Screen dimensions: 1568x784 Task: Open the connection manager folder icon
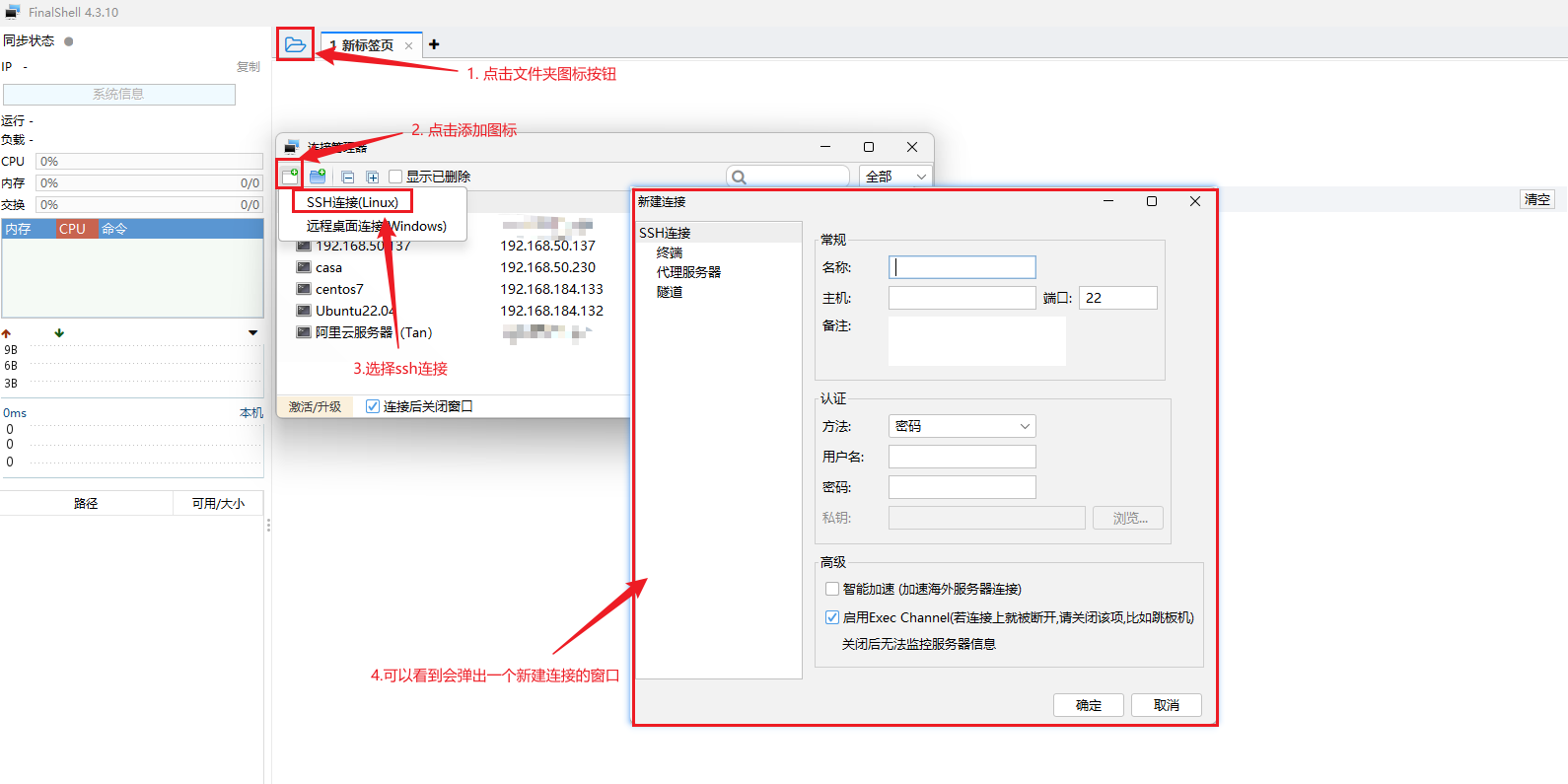coord(295,44)
